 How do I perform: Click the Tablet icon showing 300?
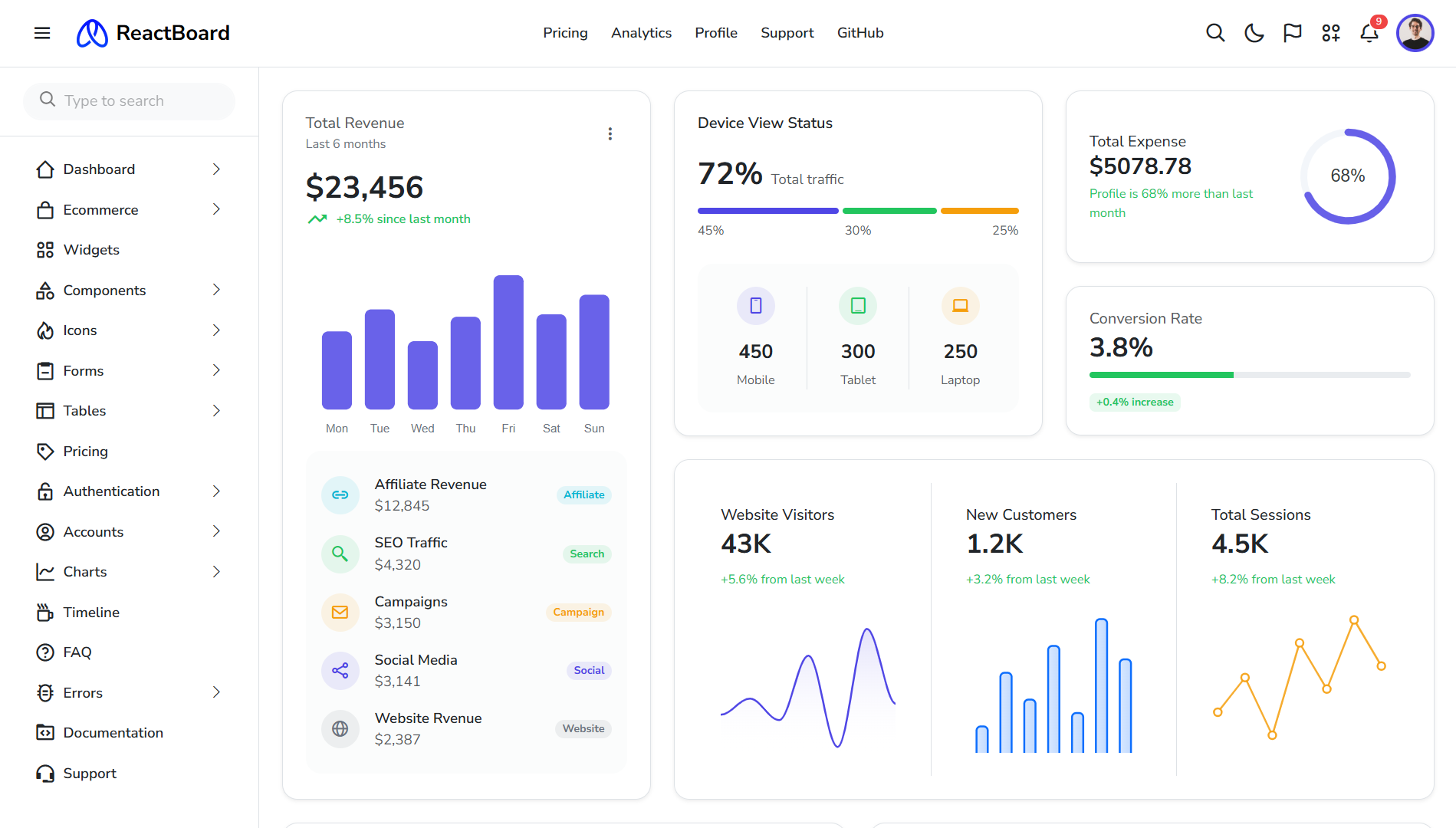[x=858, y=305]
